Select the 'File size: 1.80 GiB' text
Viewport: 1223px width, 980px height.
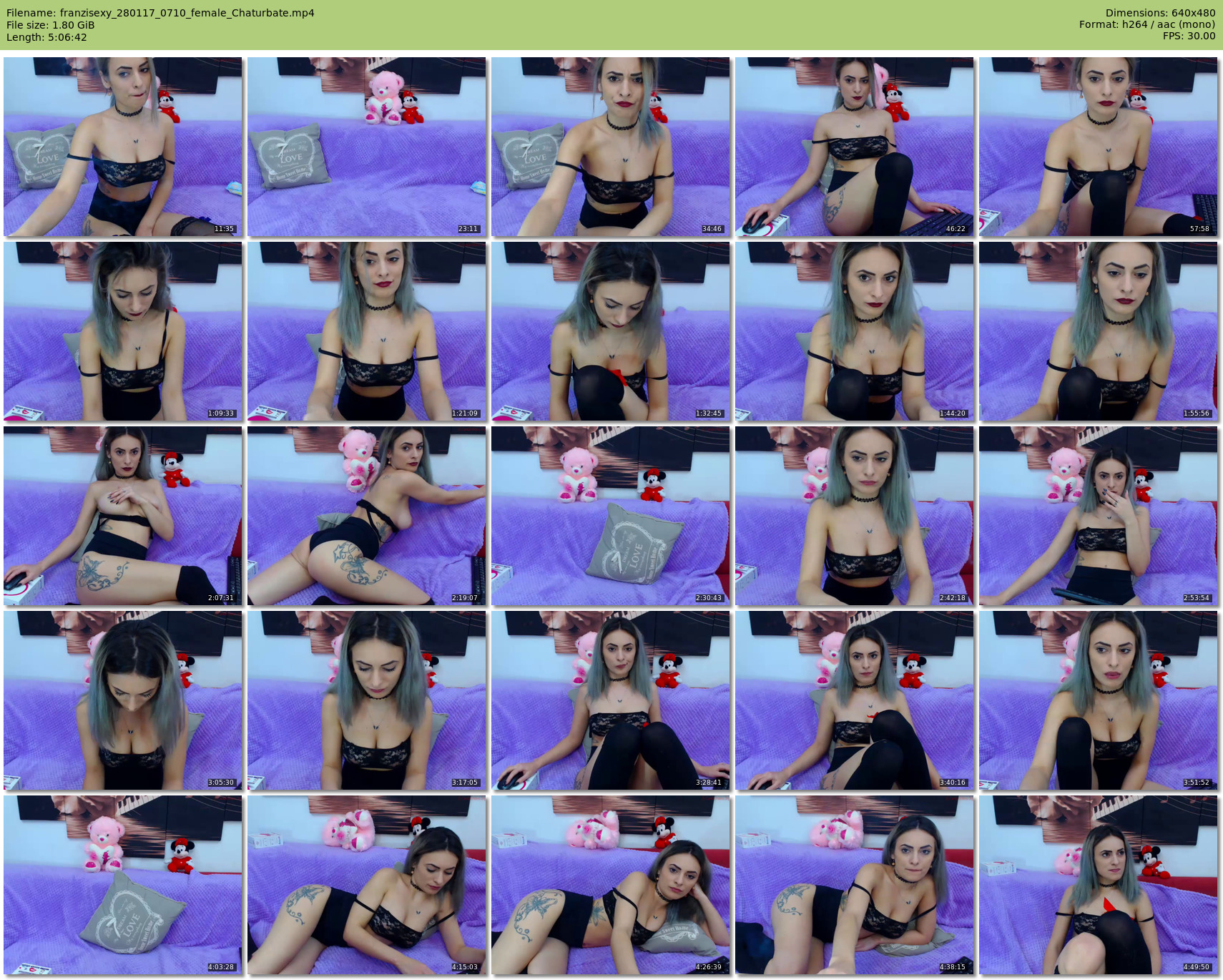tap(50, 25)
